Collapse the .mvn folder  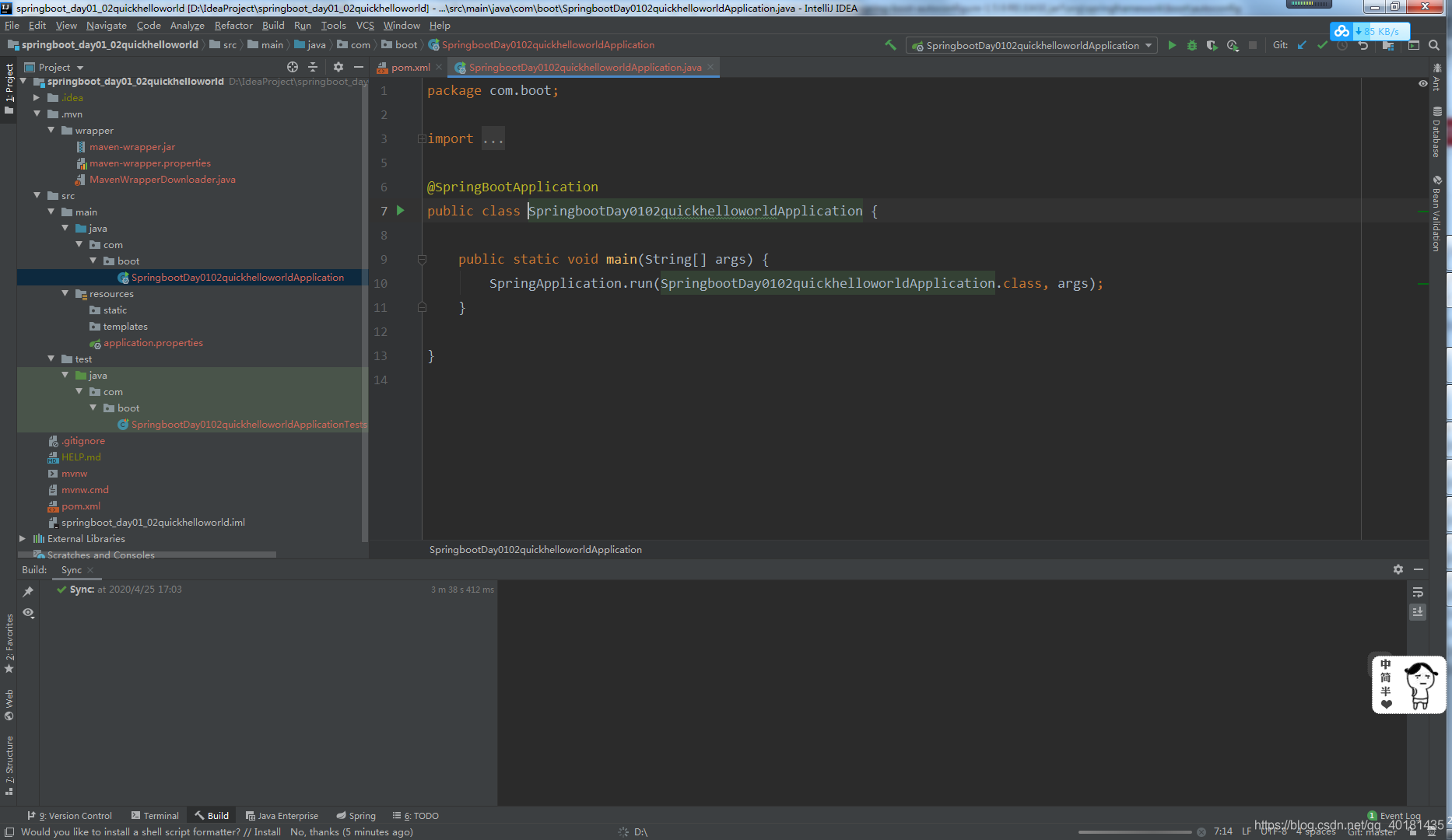[37, 114]
